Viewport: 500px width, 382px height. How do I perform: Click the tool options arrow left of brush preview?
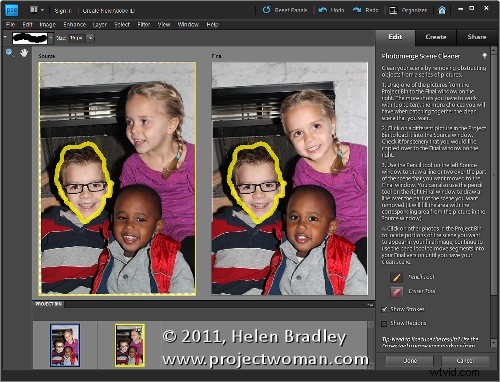(5, 37)
